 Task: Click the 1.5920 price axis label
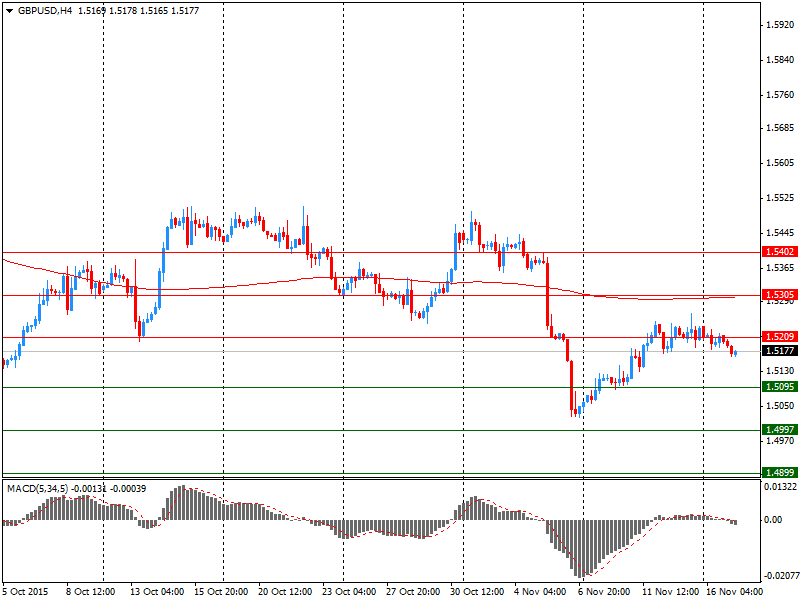[x=780, y=24]
